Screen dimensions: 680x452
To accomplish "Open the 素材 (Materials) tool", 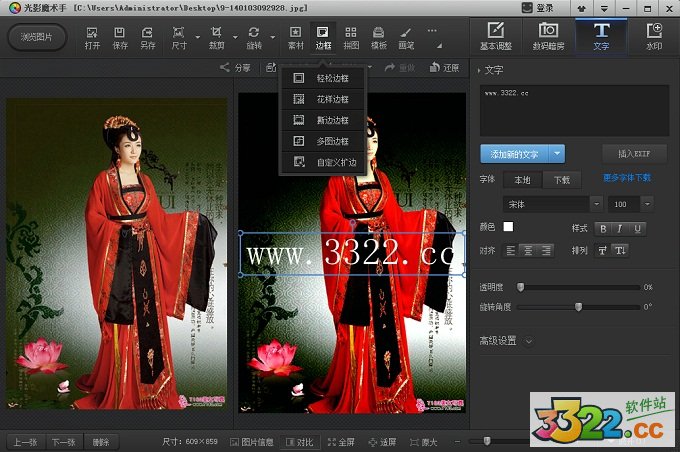I will pyautogui.click(x=296, y=37).
